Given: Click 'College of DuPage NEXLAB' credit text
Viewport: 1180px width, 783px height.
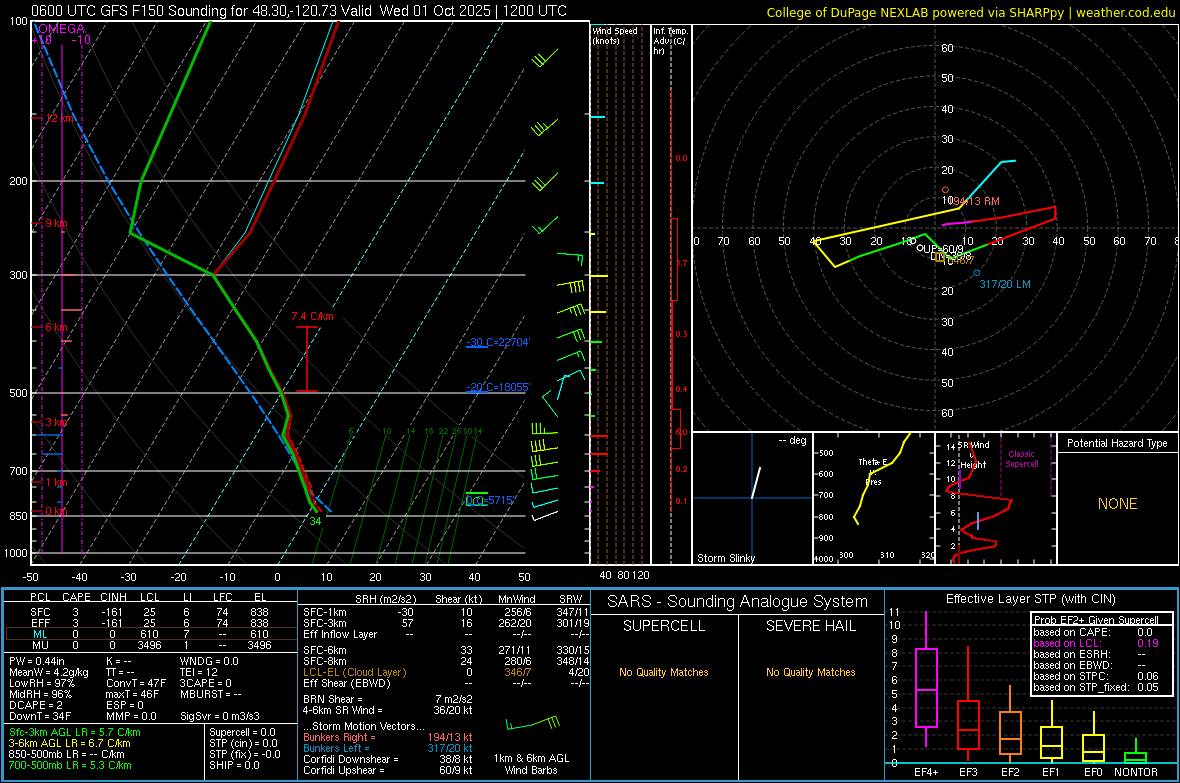Looking at the screenshot, I should click(x=848, y=12).
